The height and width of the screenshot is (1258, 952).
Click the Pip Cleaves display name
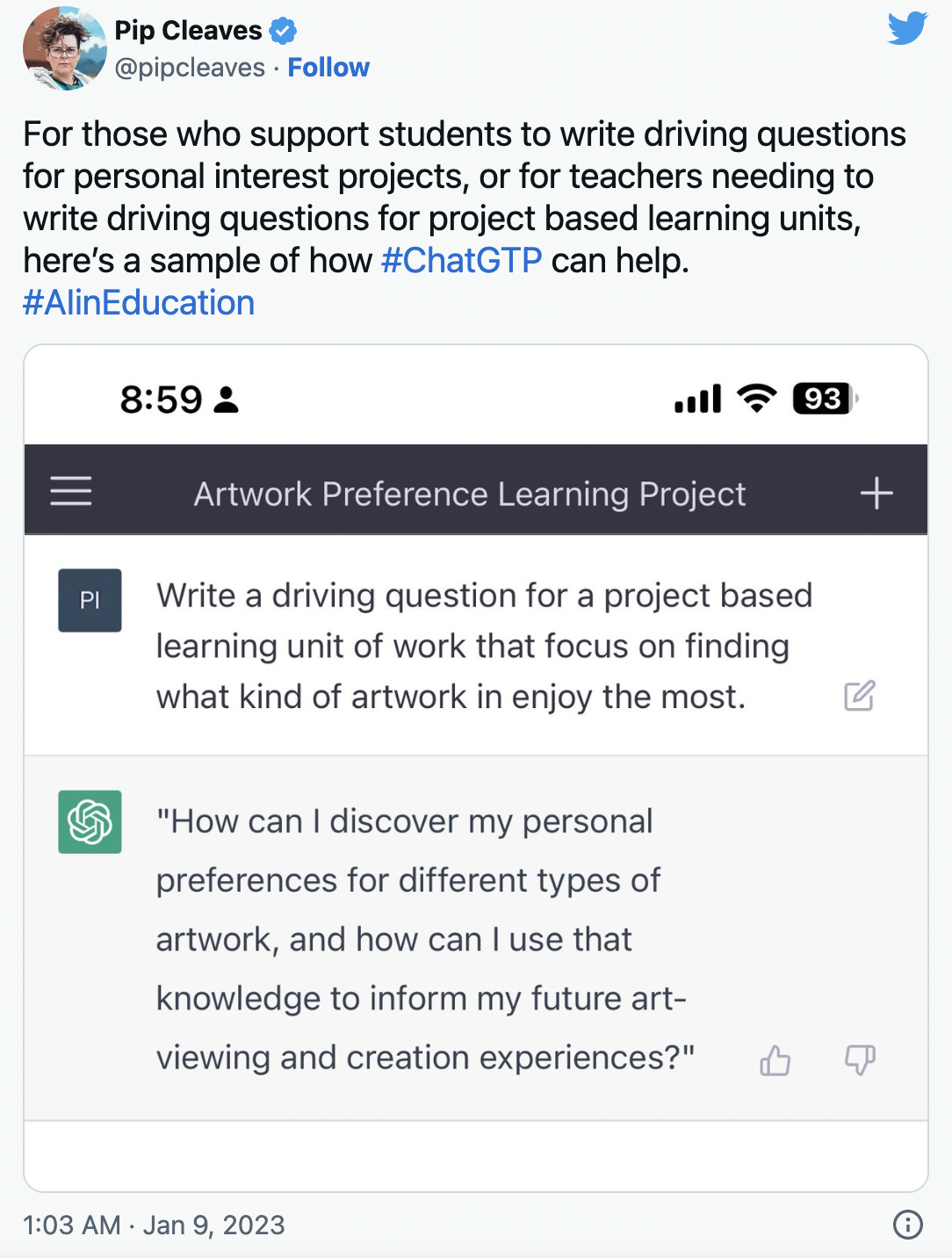tap(188, 31)
